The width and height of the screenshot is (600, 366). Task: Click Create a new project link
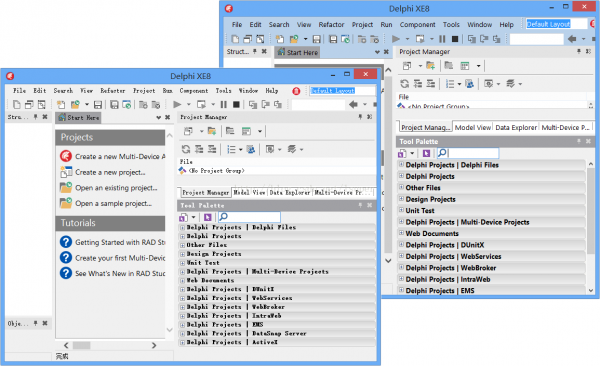pos(110,172)
